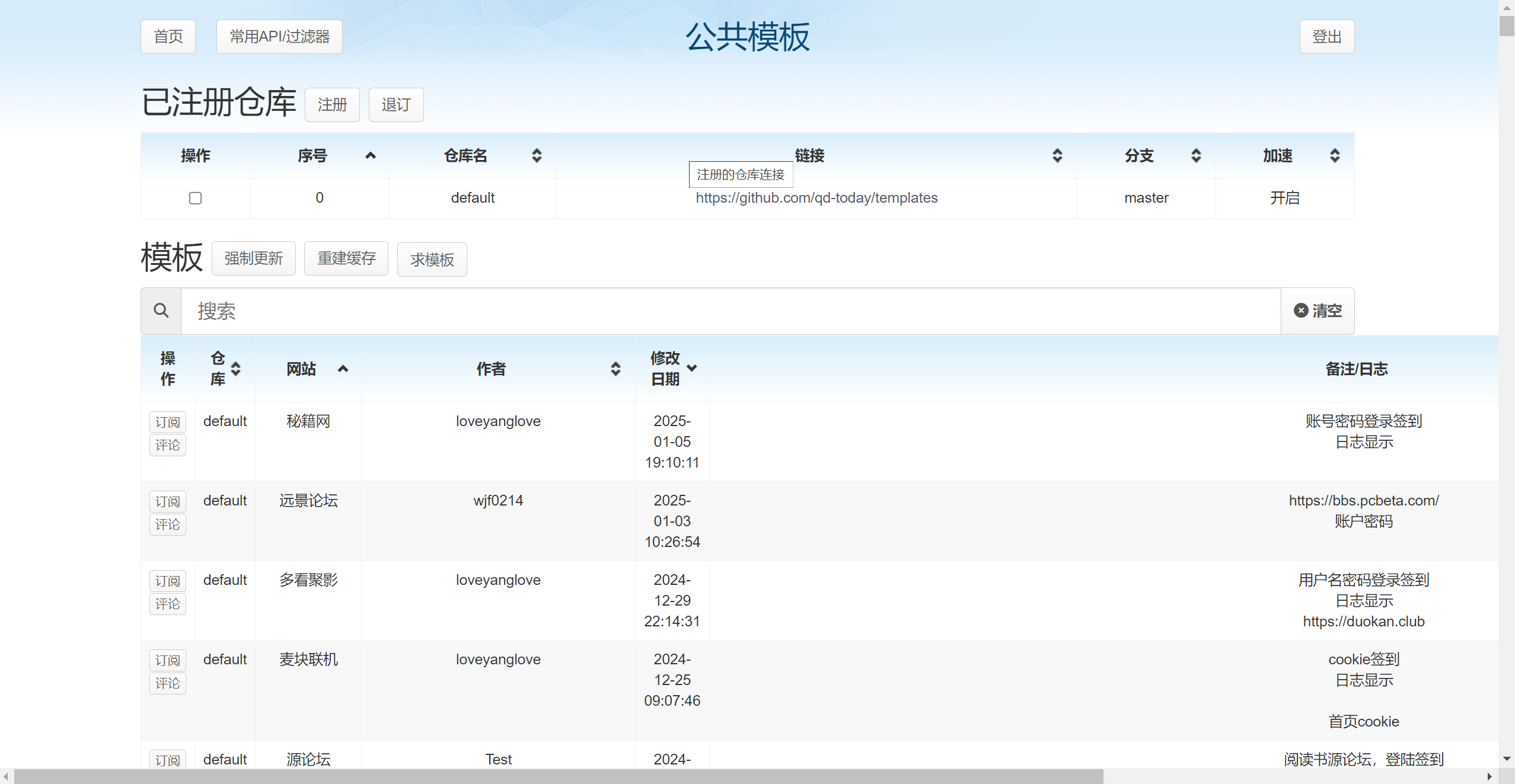This screenshot has height=784, width=1515.
Task: Click the search magnifier icon
Action: pos(161,311)
